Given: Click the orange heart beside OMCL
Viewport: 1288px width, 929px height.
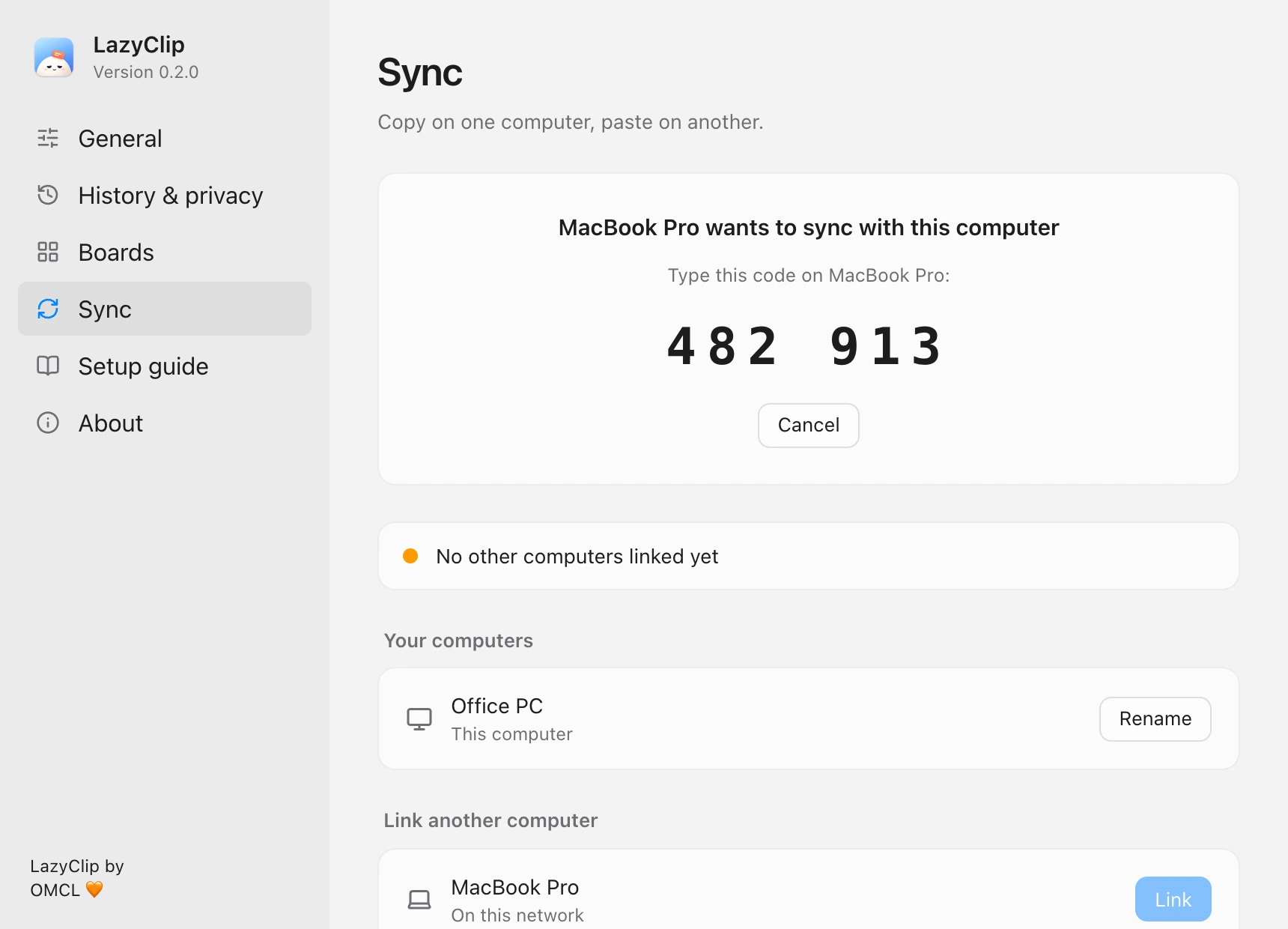Looking at the screenshot, I should coord(94,890).
